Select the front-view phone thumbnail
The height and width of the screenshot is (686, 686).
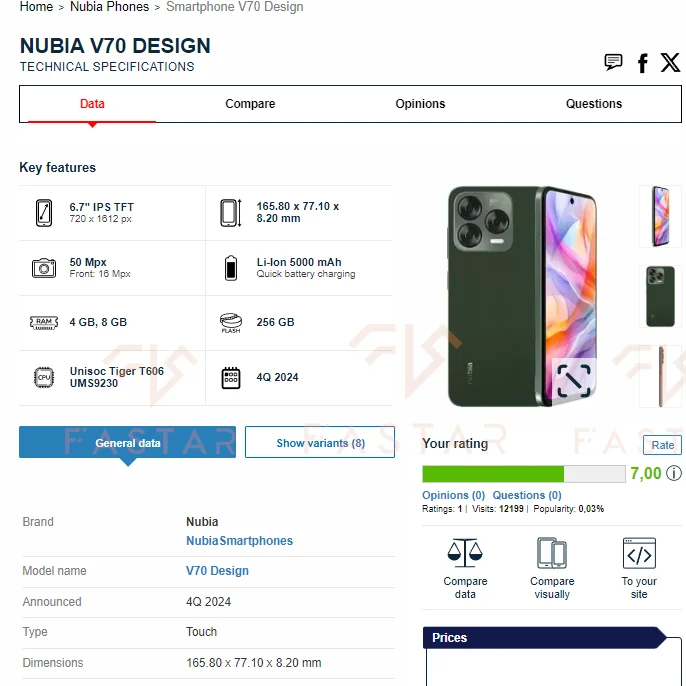(660, 216)
